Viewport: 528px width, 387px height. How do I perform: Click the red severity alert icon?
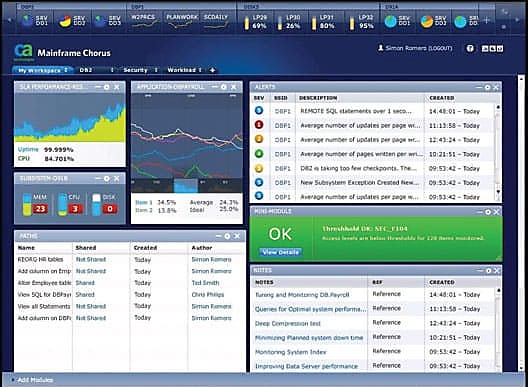pyautogui.click(x=259, y=125)
